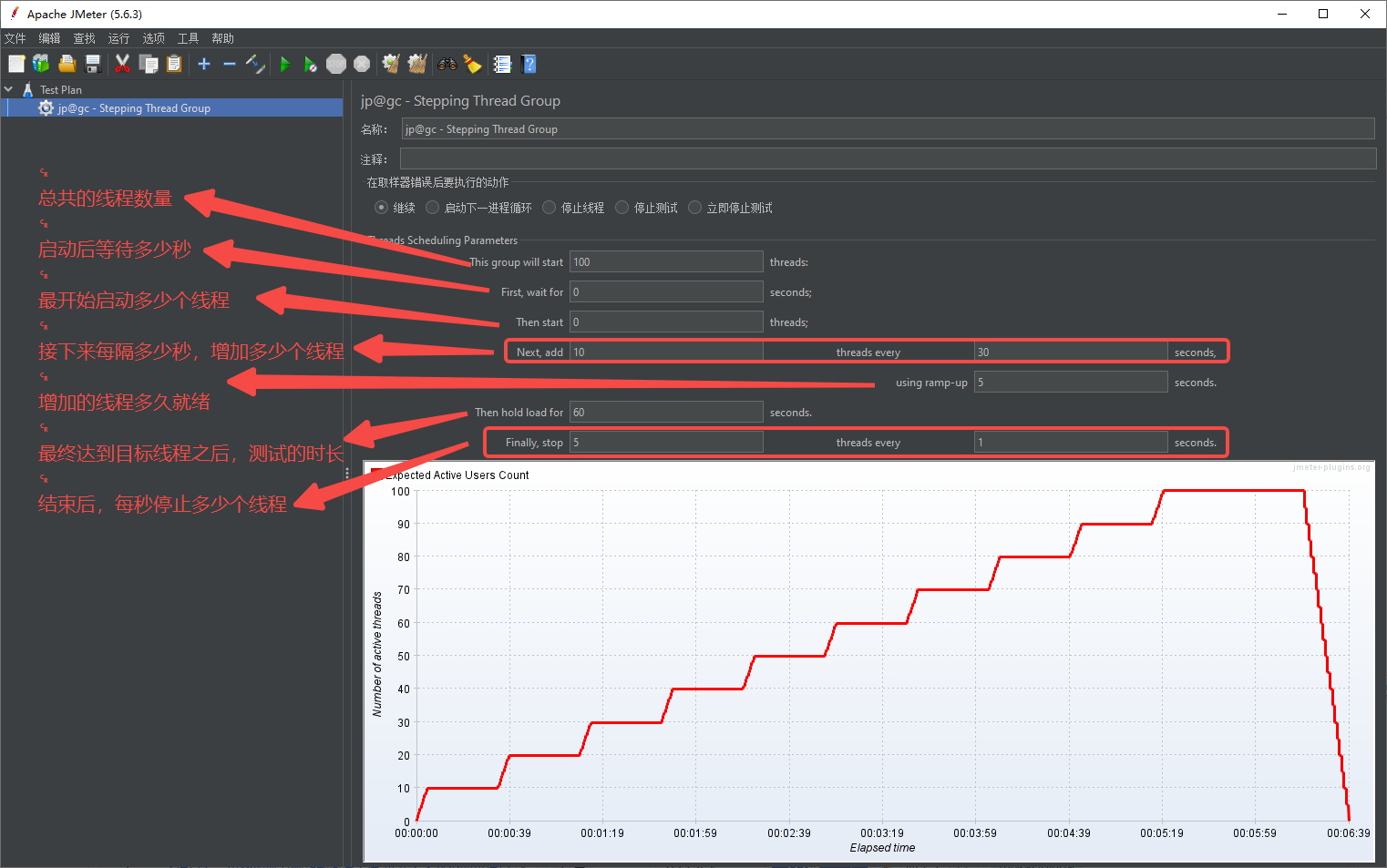Edit This group will start threads field
This screenshot has height=868, width=1387.
pos(666,261)
